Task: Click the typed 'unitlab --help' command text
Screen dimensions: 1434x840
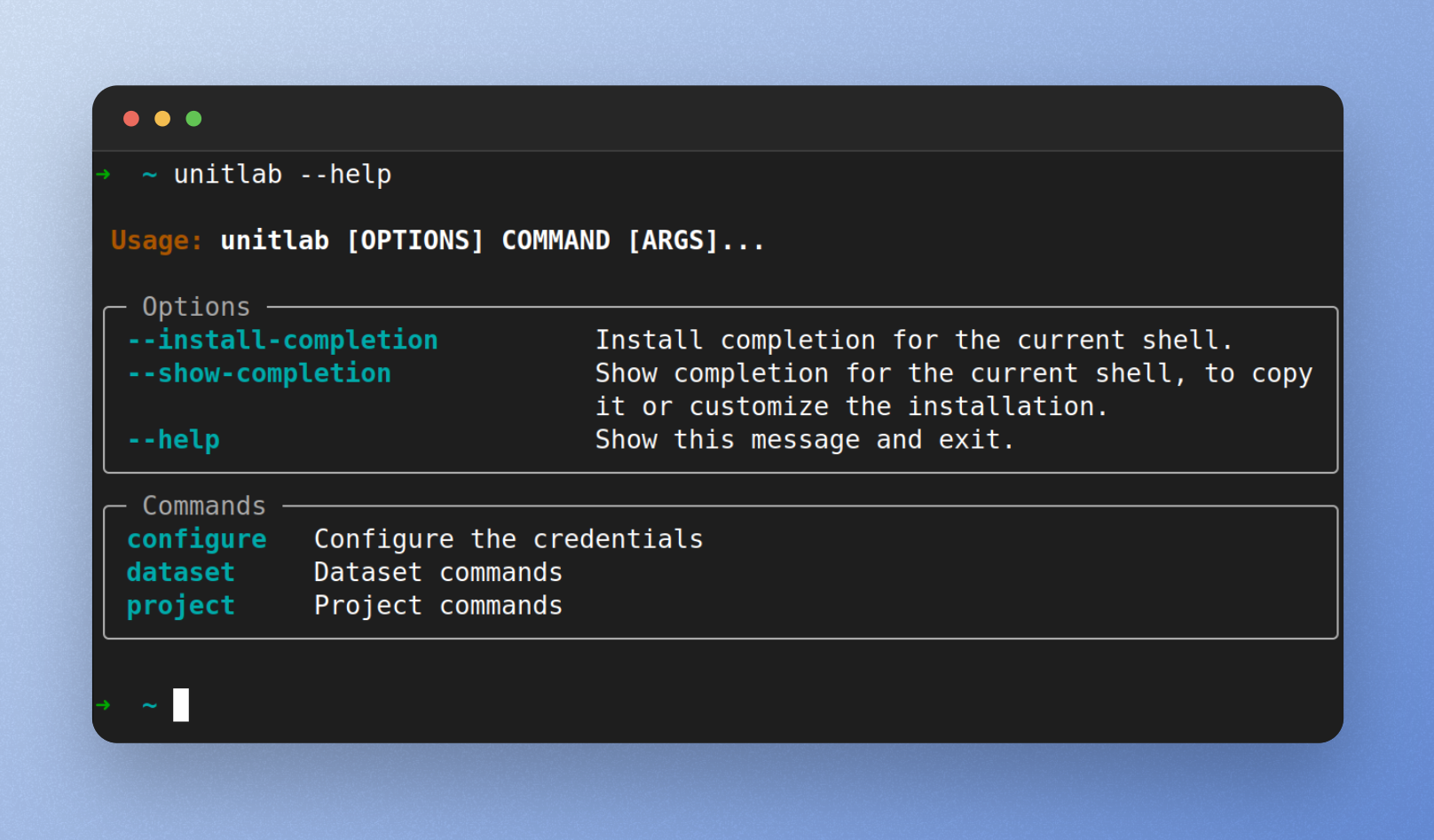Action: 282,175
